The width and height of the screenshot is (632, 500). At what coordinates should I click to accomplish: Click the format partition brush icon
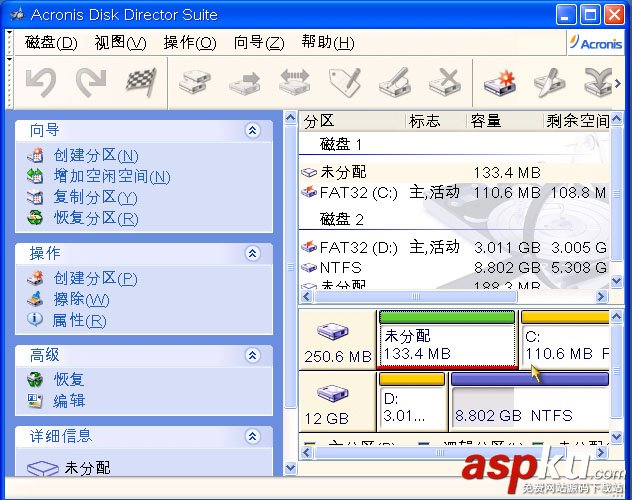pos(395,82)
